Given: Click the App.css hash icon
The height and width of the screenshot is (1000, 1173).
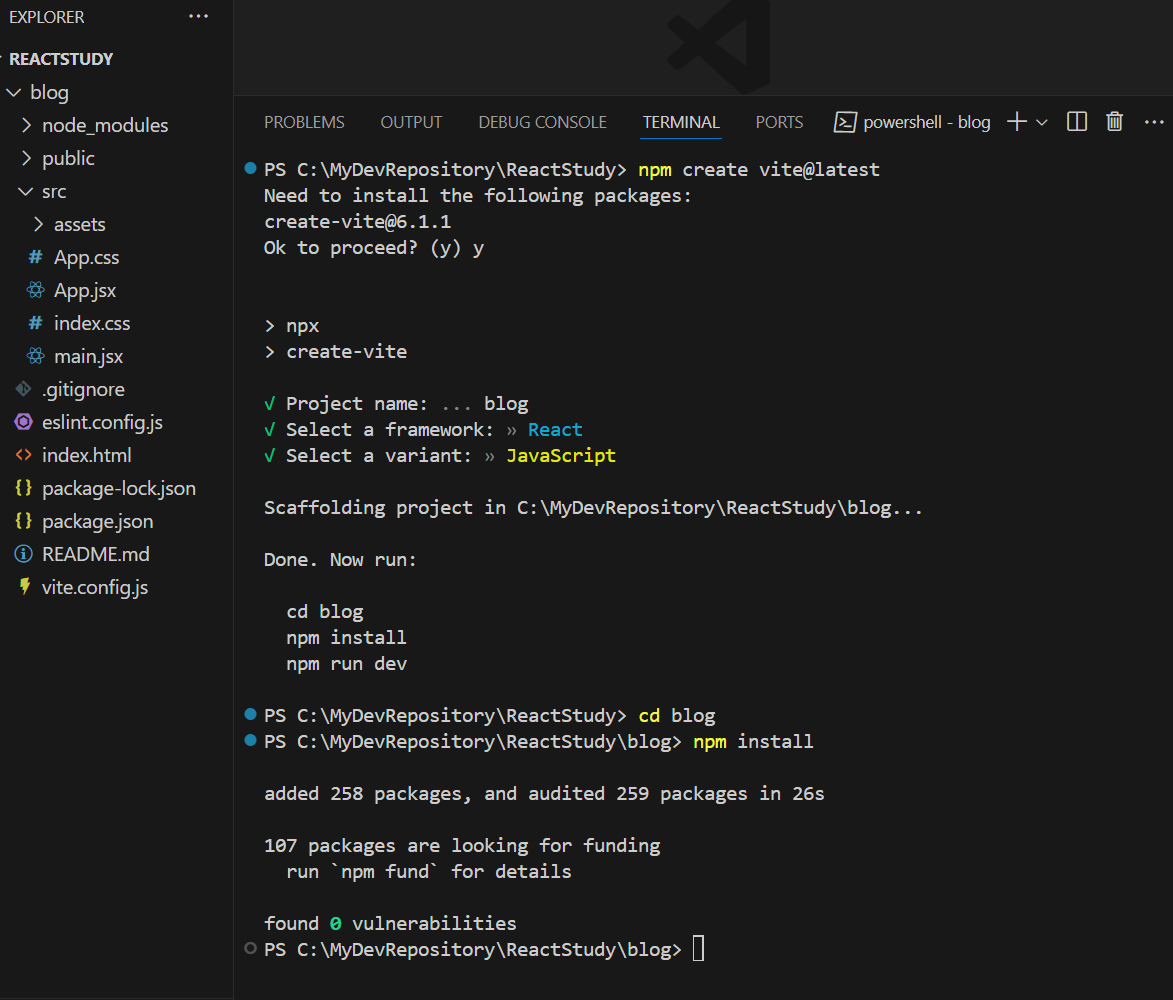Looking at the screenshot, I should (35, 257).
